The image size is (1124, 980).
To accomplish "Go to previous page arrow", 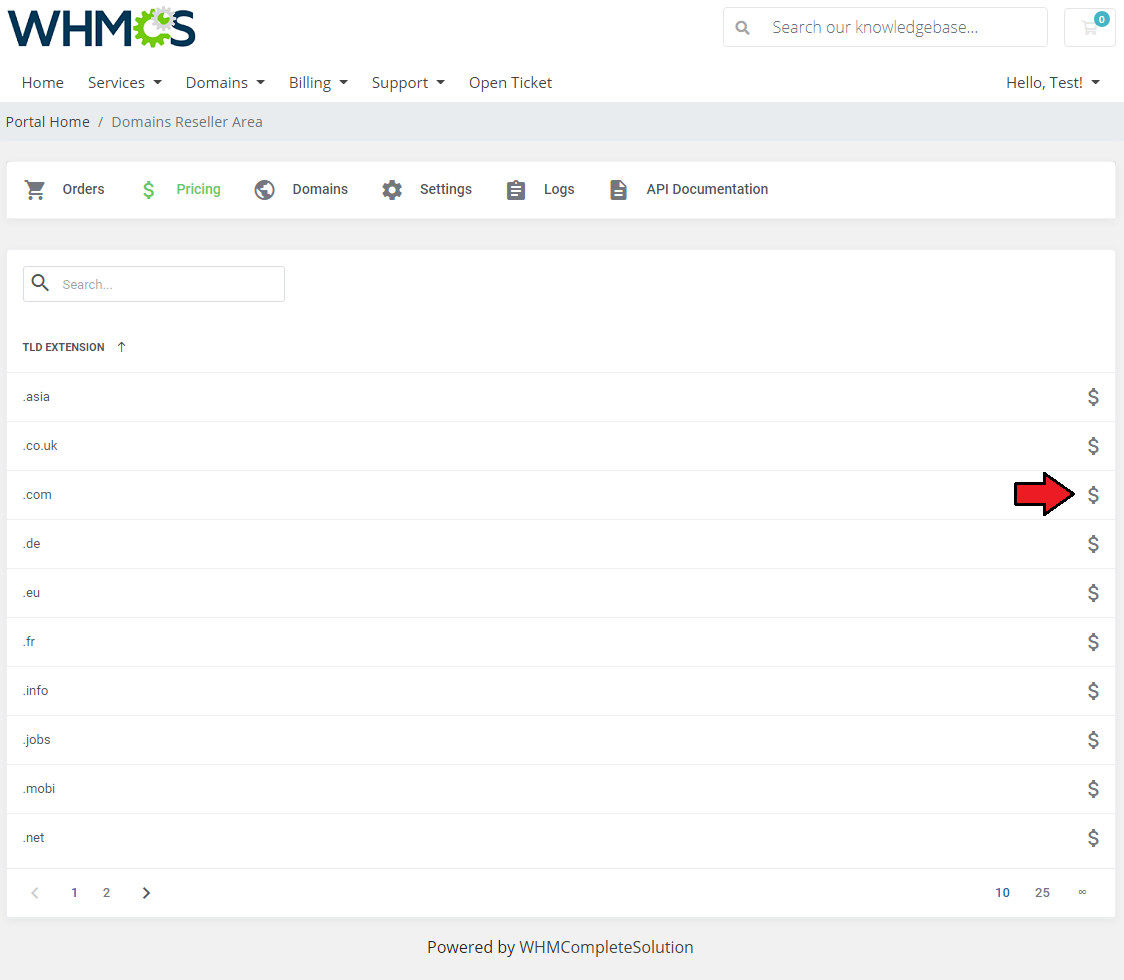I will pyautogui.click(x=34, y=893).
